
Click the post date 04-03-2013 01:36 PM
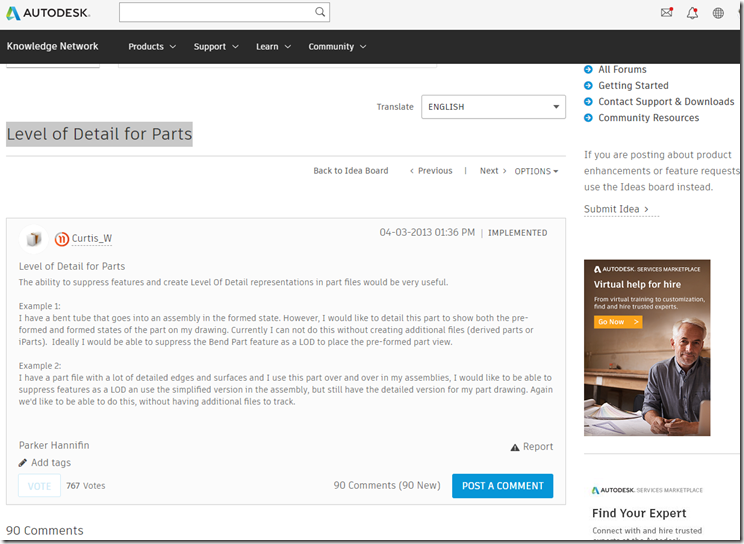pos(427,232)
